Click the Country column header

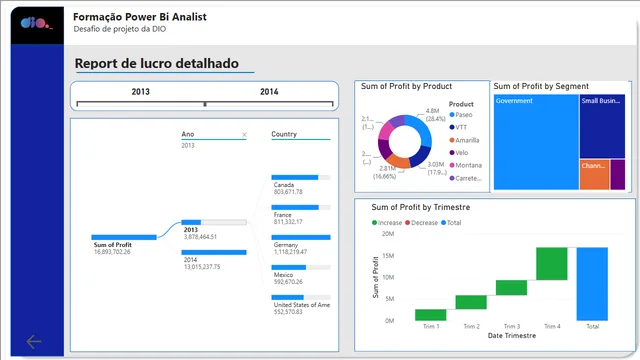coord(284,134)
